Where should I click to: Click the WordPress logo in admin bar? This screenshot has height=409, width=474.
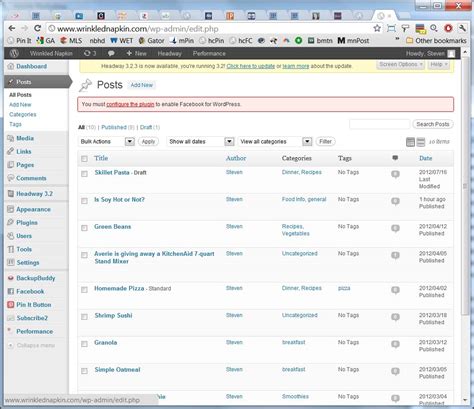coord(14,53)
